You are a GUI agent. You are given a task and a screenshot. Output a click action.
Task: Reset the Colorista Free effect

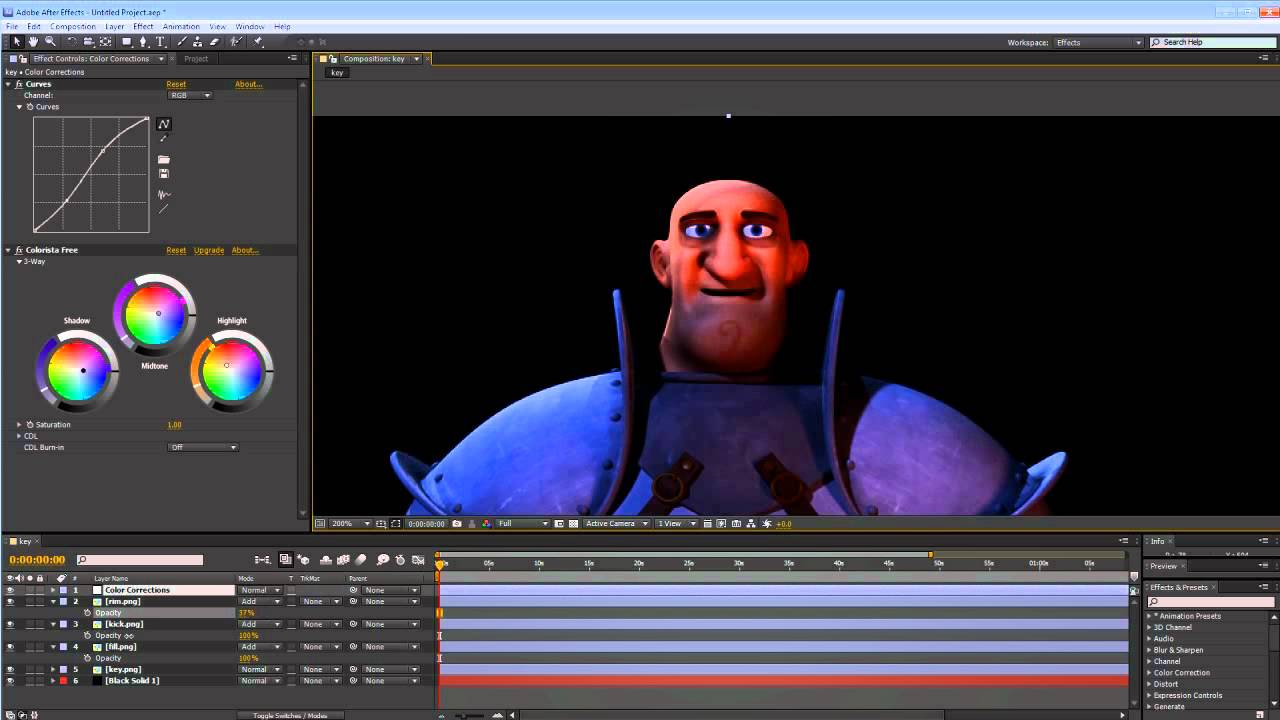(176, 250)
